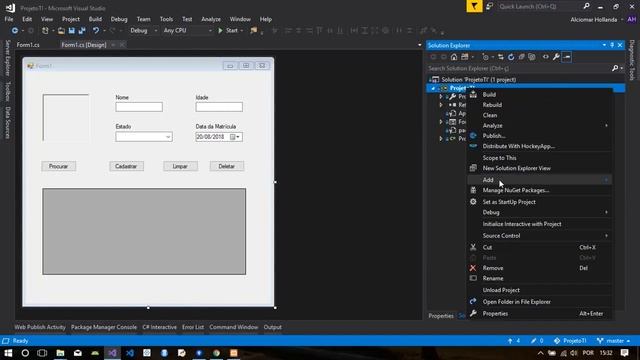Image resolution: width=640 pixels, height=360 pixels.
Task: Switch to the Form1.cs code tab
Action: click(28, 45)
